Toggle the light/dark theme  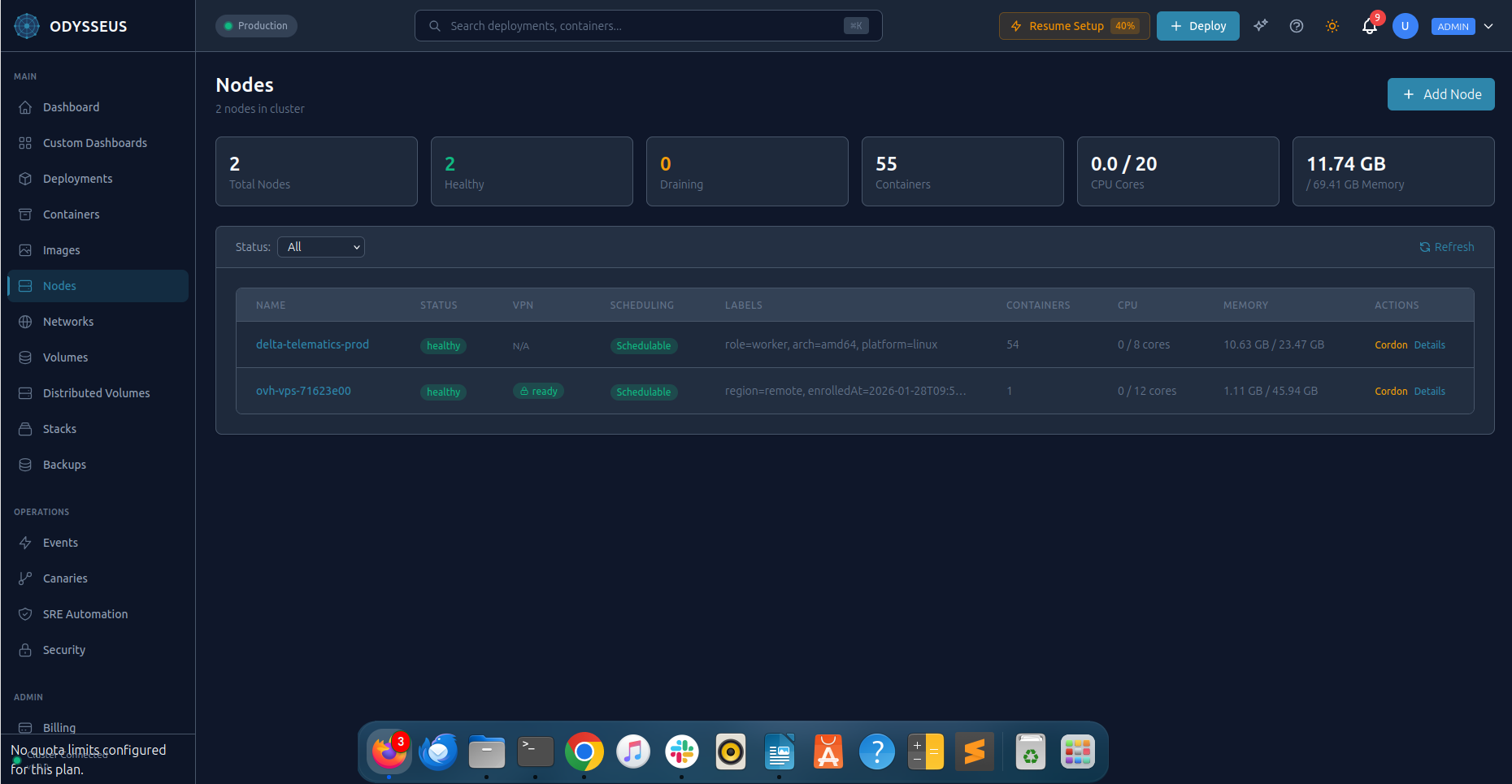pos(1332,25)
